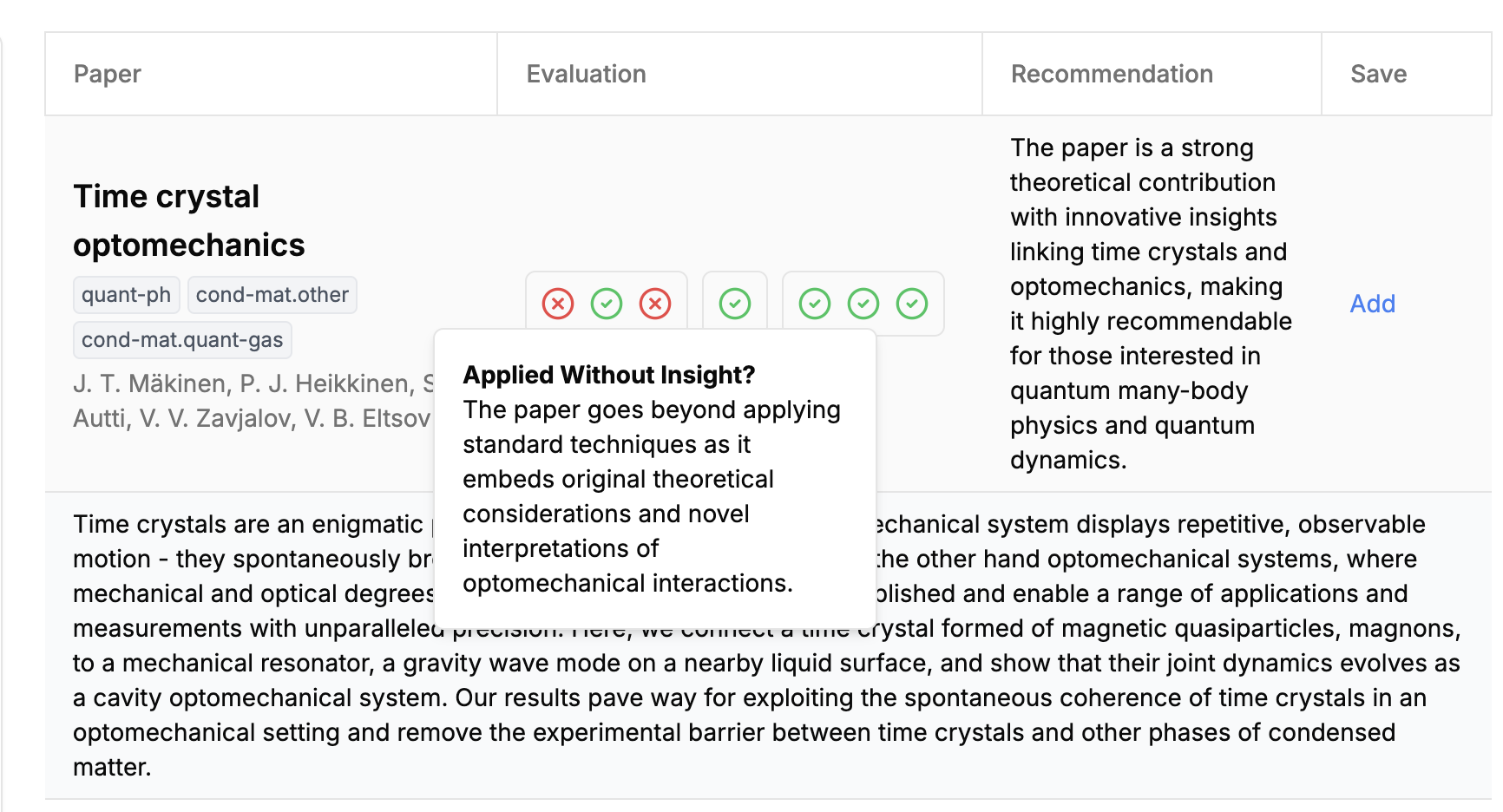
Task: Click the 'Applied Without Insight?' tooltip heading
Action: (x=609, y=375)
